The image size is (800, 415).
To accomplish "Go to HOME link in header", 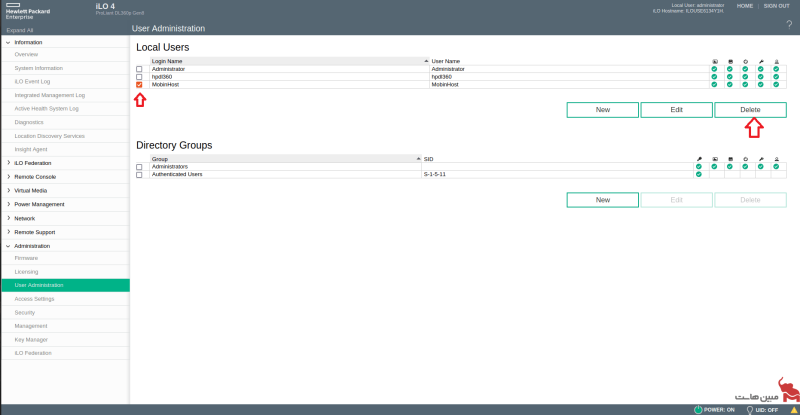I will (x=745, y=6).
